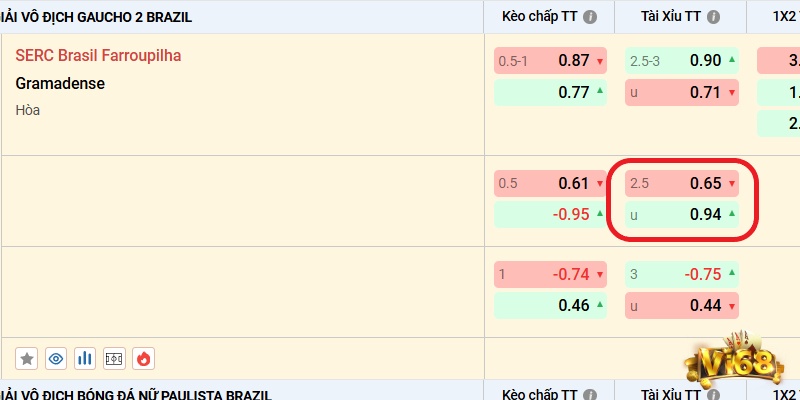Screen dimensions: 800x400
Task: Show info for Tài Xỉu TT header
Action: 713,17
